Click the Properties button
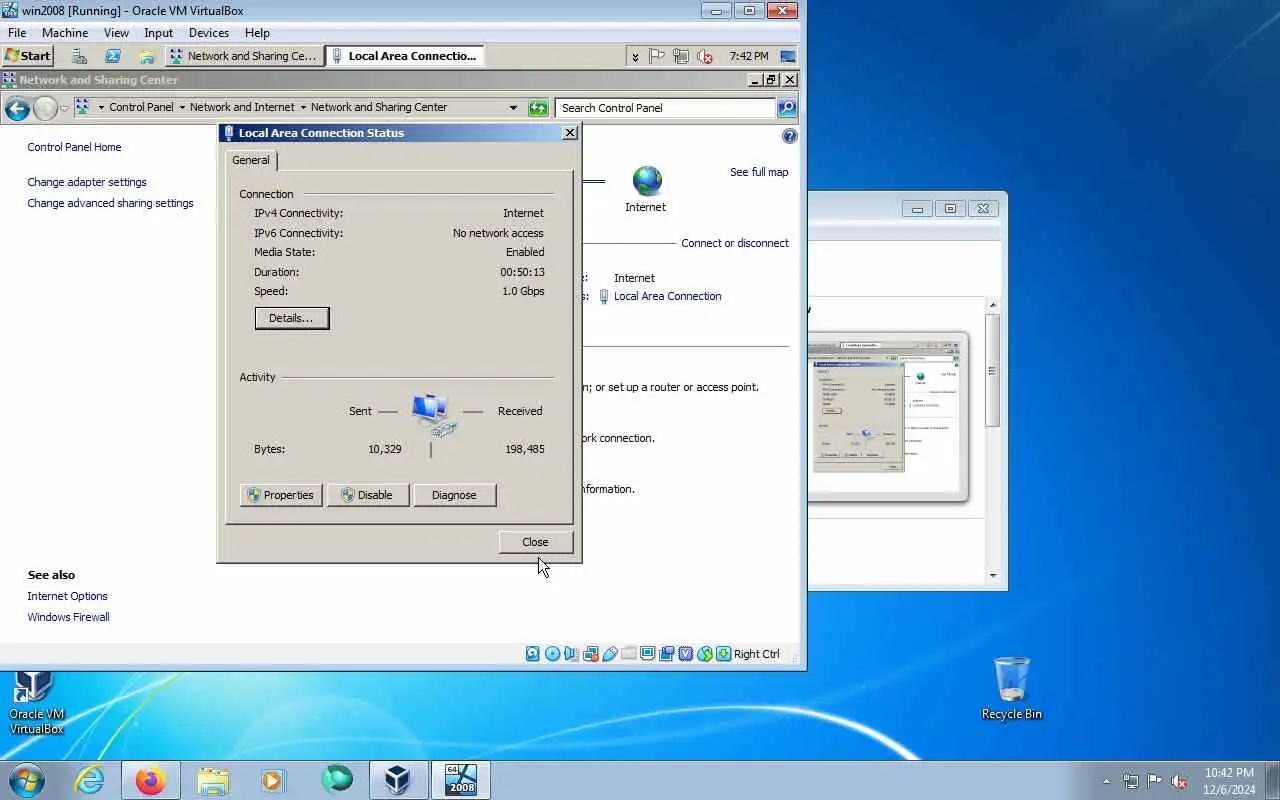Screen dimensions: 1280x800 (281, 495)
